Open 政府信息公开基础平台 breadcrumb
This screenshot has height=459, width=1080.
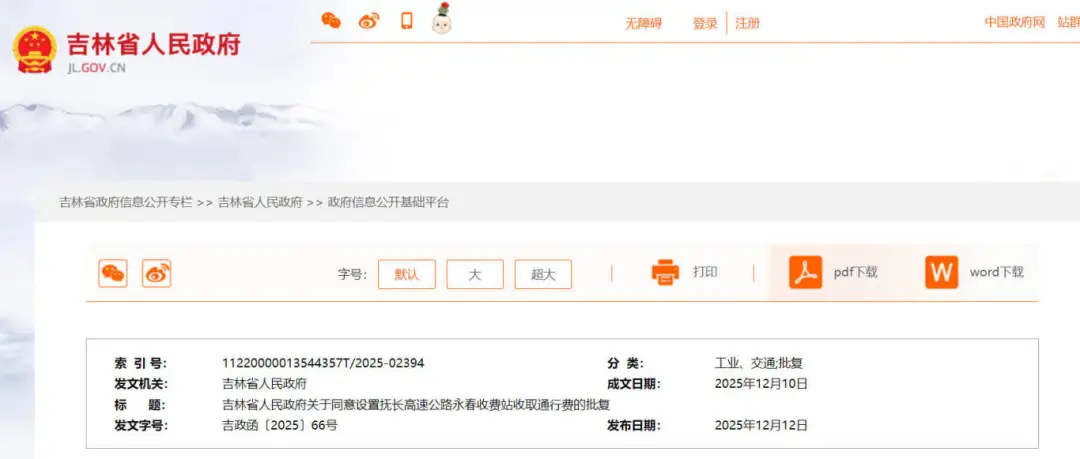389,202
